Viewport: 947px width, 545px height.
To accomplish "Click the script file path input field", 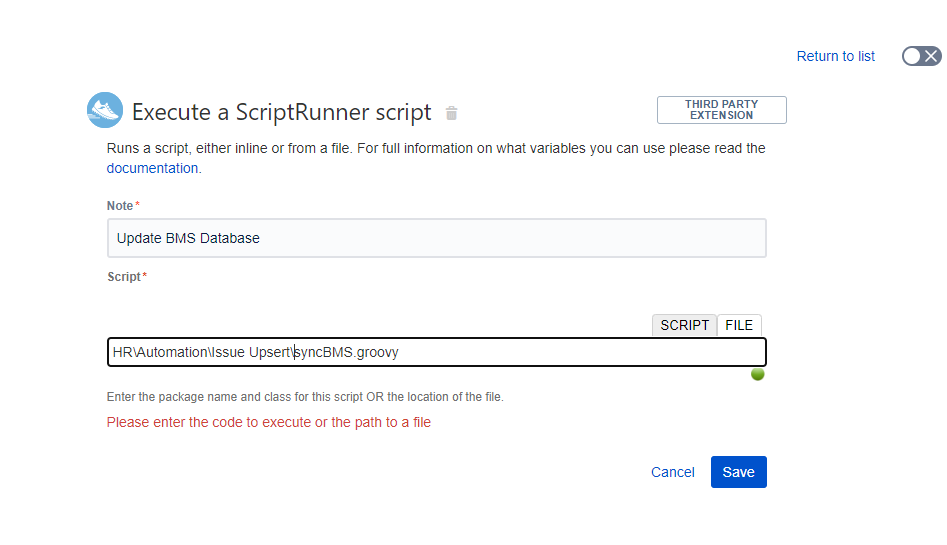I will [x=437, y=352].
